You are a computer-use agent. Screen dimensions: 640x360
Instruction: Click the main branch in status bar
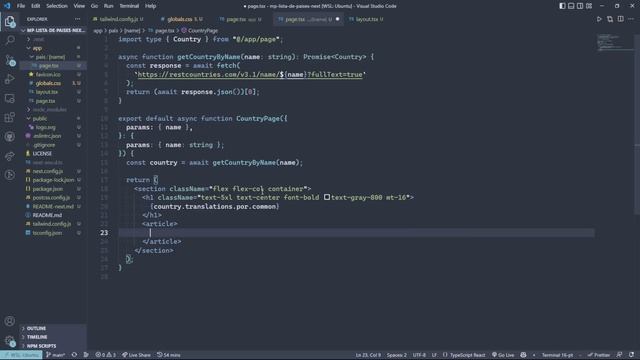56,355
